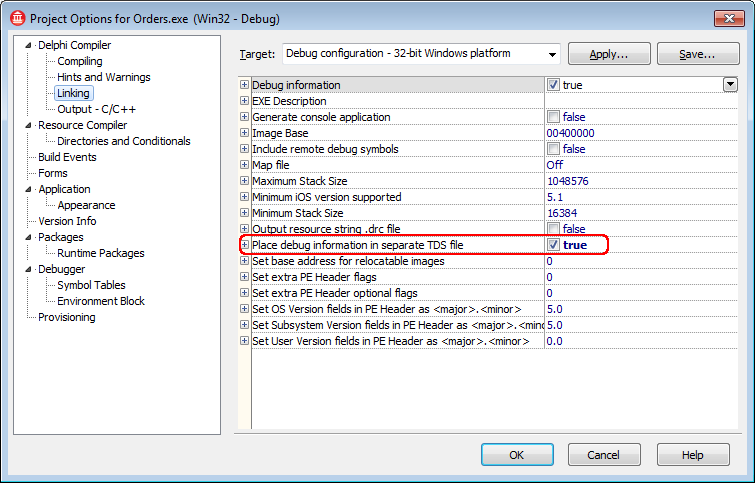Toggle the Debug information checkbox

tap(554, 85)
